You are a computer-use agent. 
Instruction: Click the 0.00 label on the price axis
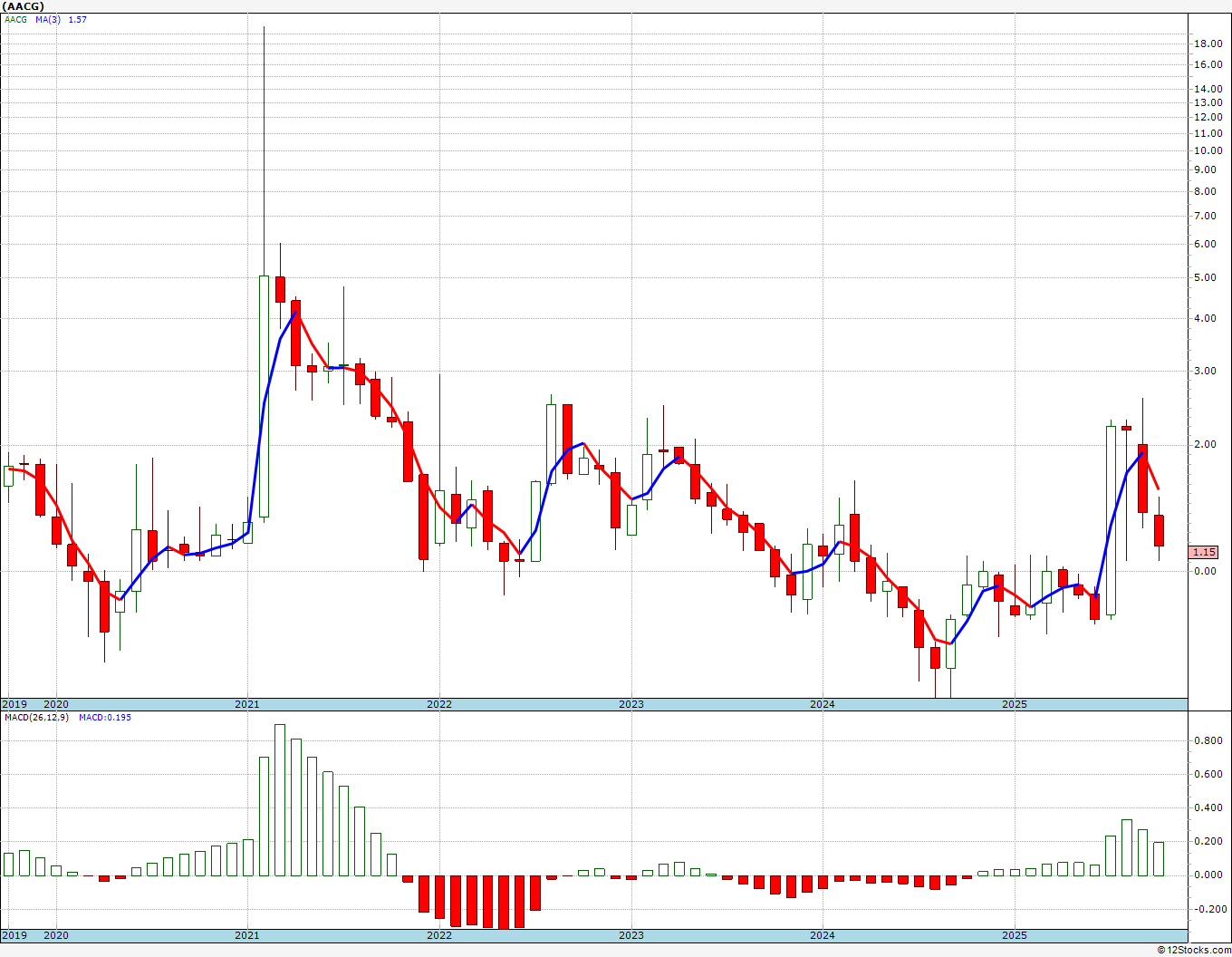(1207, 571)
